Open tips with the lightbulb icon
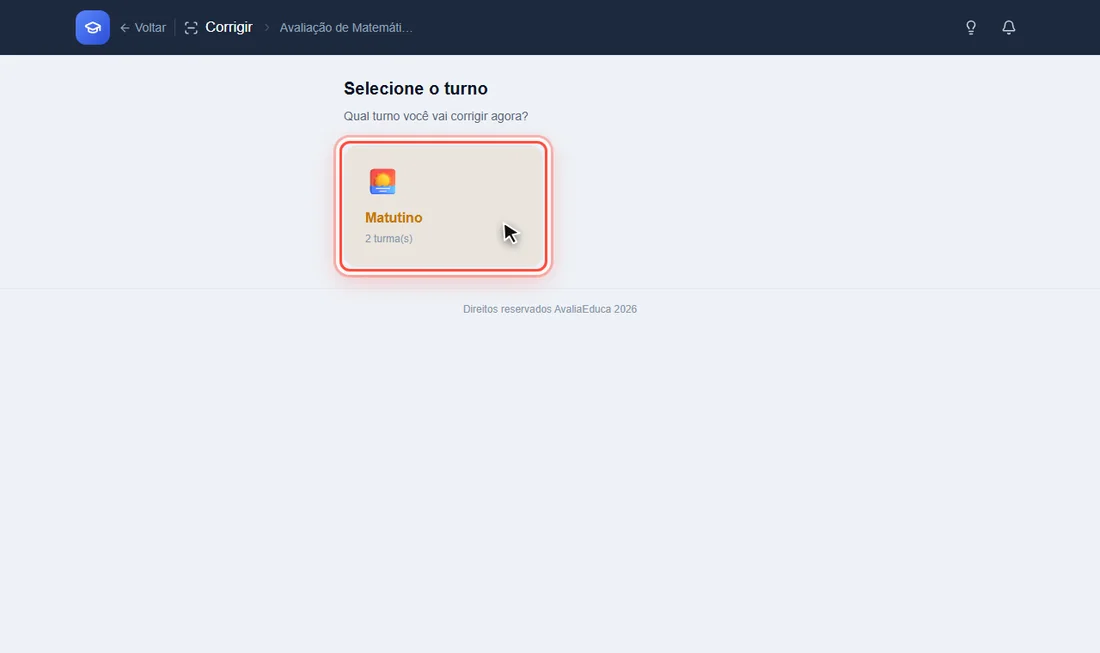Image resolution: width=1100 pixels, height=653 pixels. 971,27
